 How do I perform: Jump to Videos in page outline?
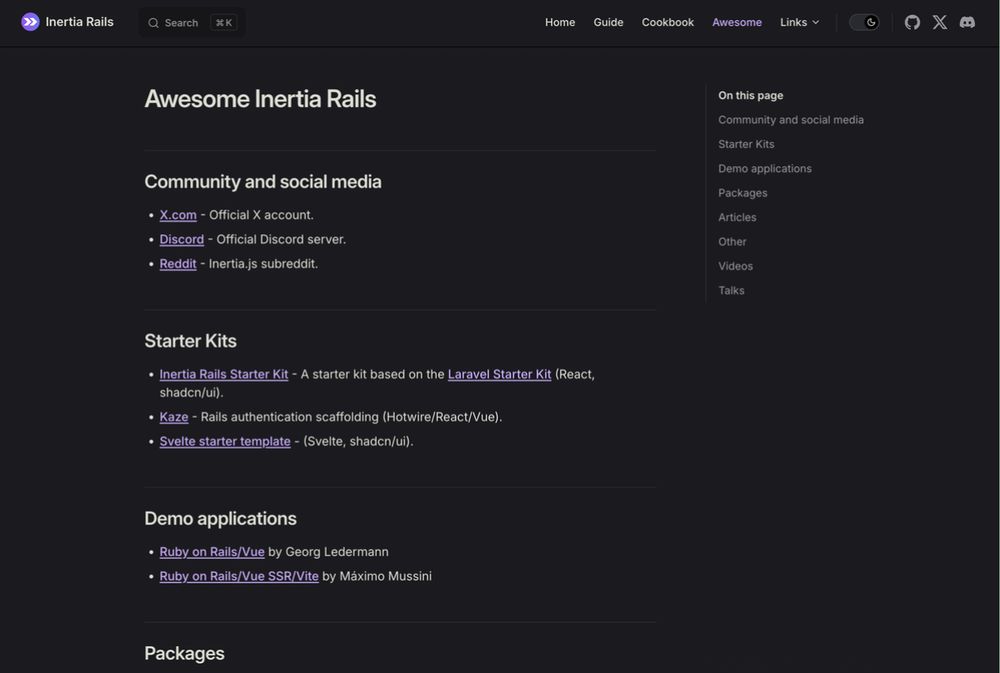pos(735,266)
